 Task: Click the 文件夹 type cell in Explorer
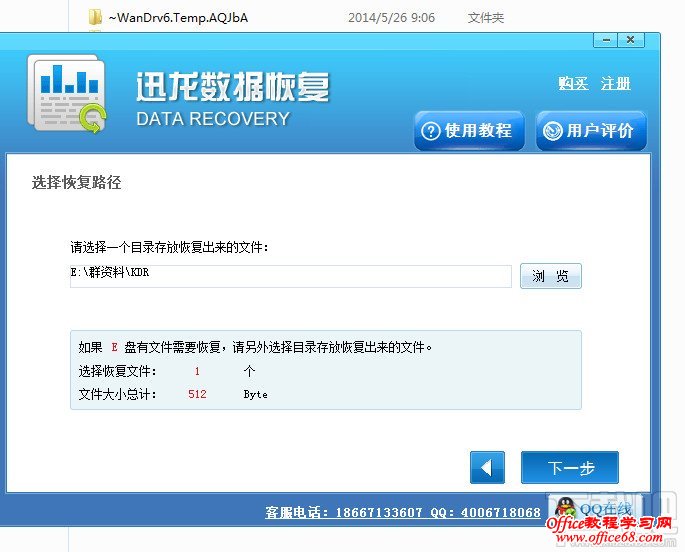click(486, 18)
